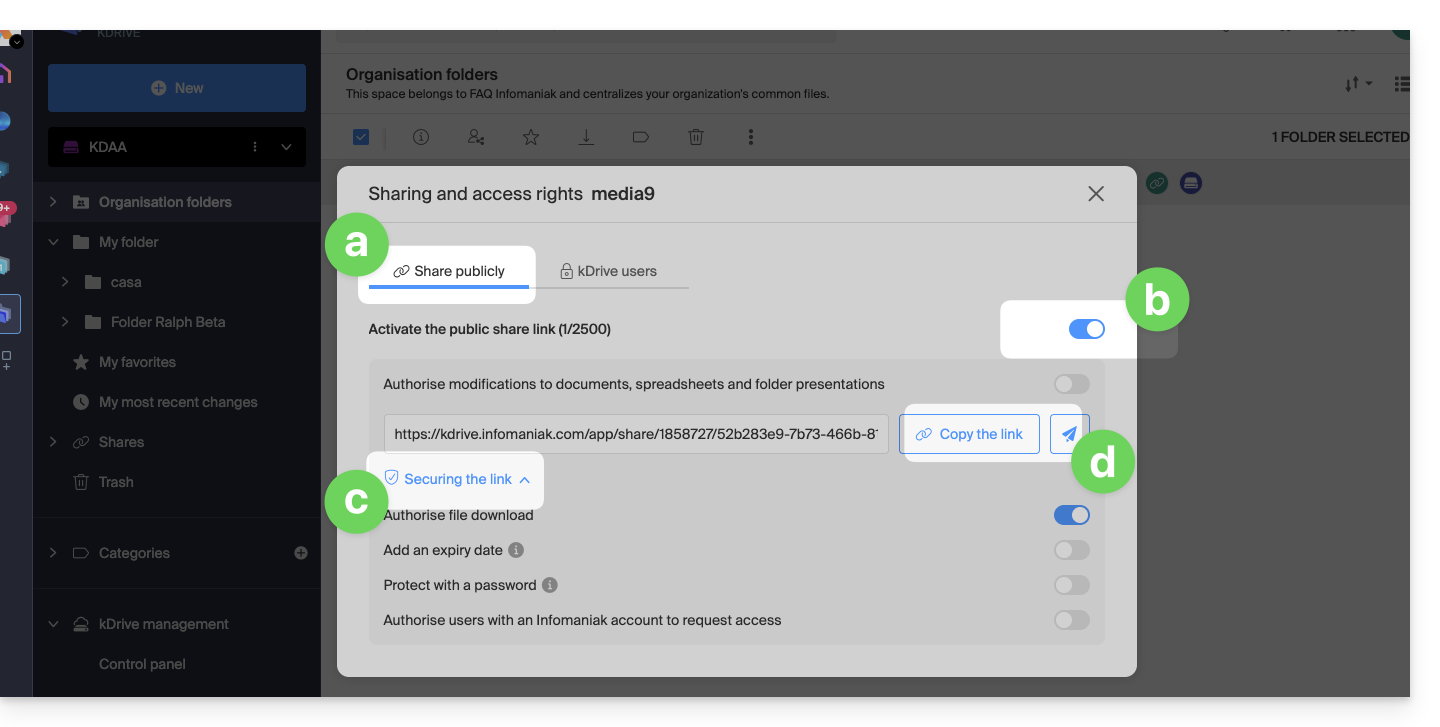
Task: Click the info icon in folder toolbar
Action: pos(421,137)
